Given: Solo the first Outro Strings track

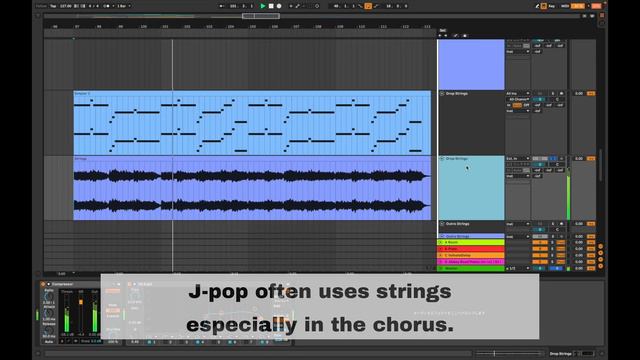Looking at the screenshot, I should coord(553,224).
